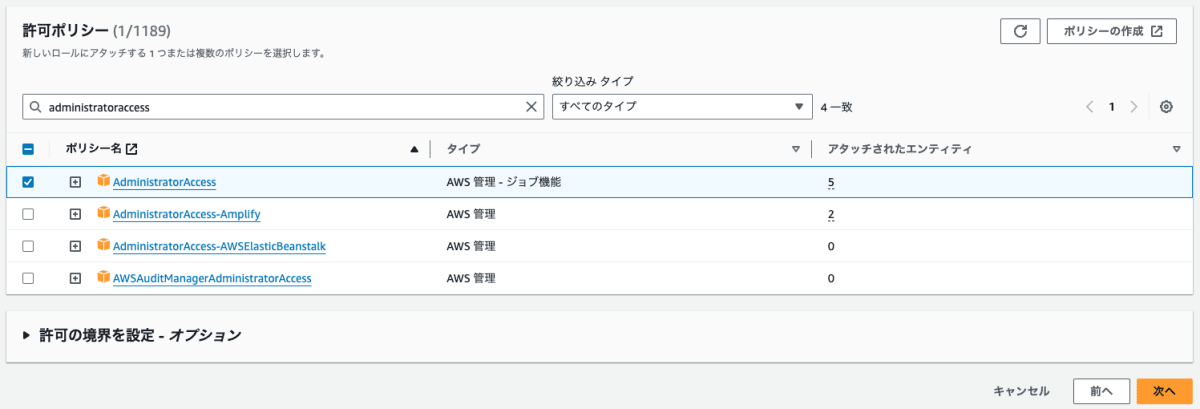Open the すべてのタイプ filter dropdown
This screenshot has height=409, width=1200.
tap(682, 106)
